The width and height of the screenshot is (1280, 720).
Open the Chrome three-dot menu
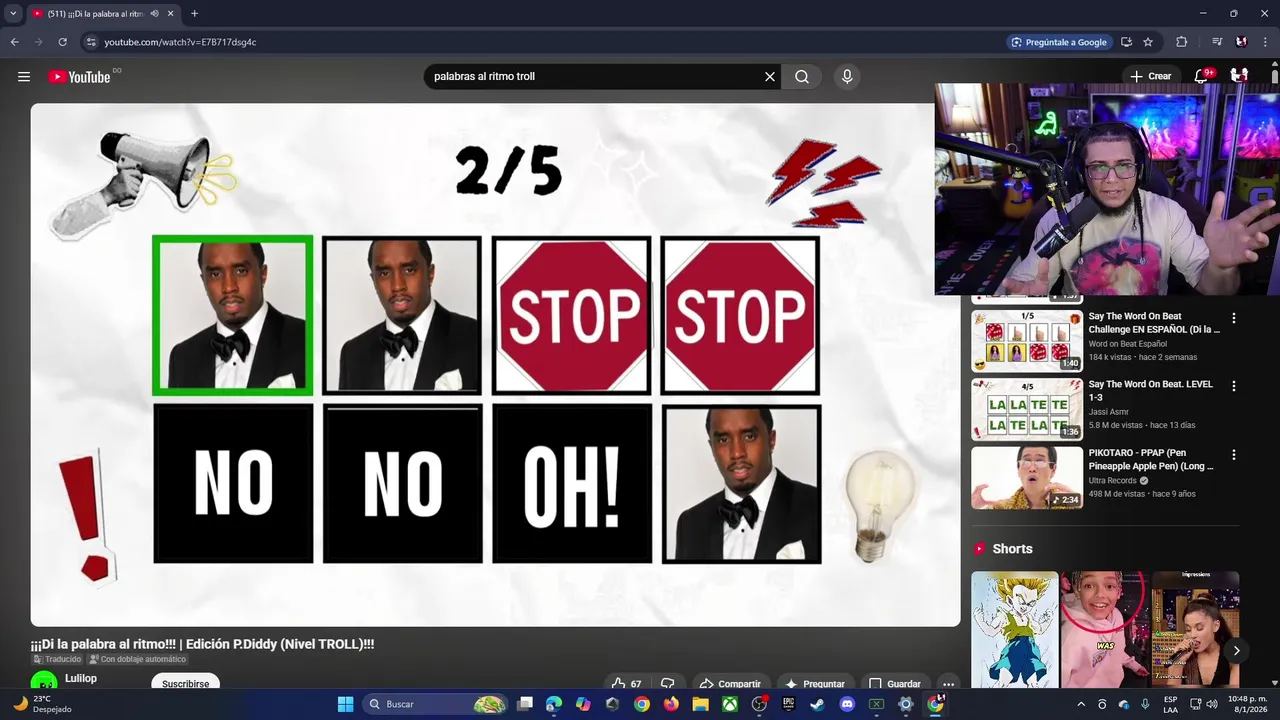coord(1266,42)
